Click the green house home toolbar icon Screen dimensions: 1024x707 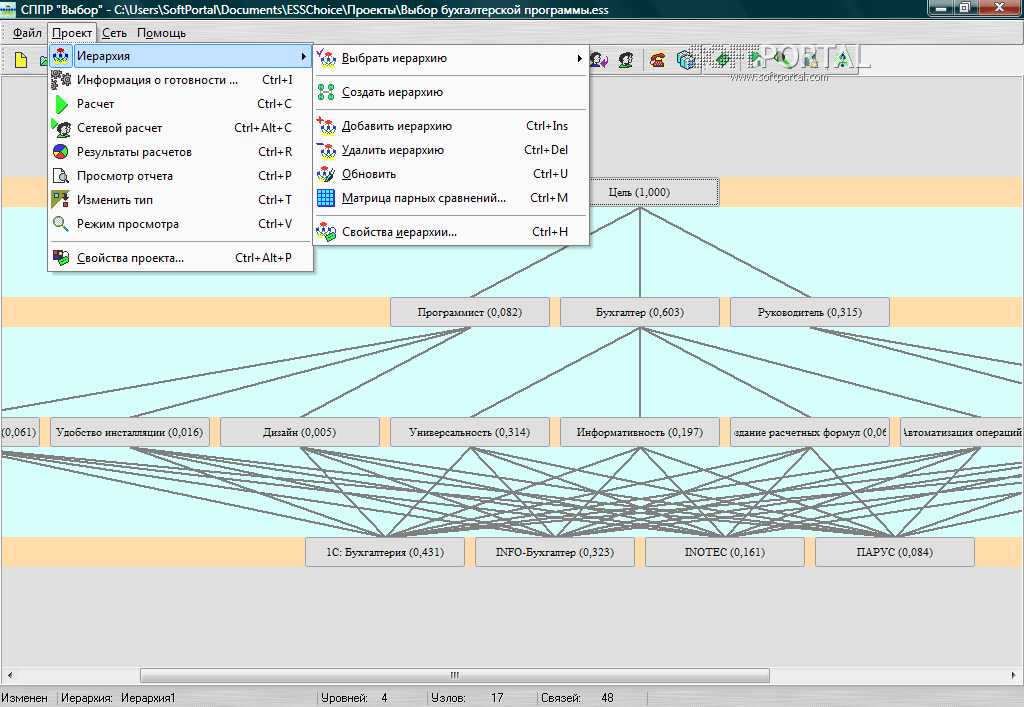click(758, 60)
